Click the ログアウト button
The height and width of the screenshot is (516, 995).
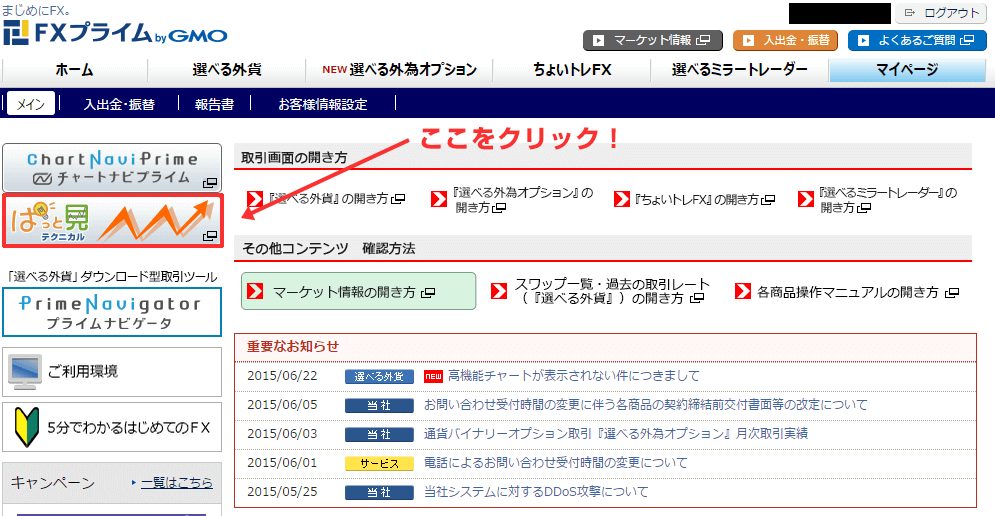tap(941, 13)
